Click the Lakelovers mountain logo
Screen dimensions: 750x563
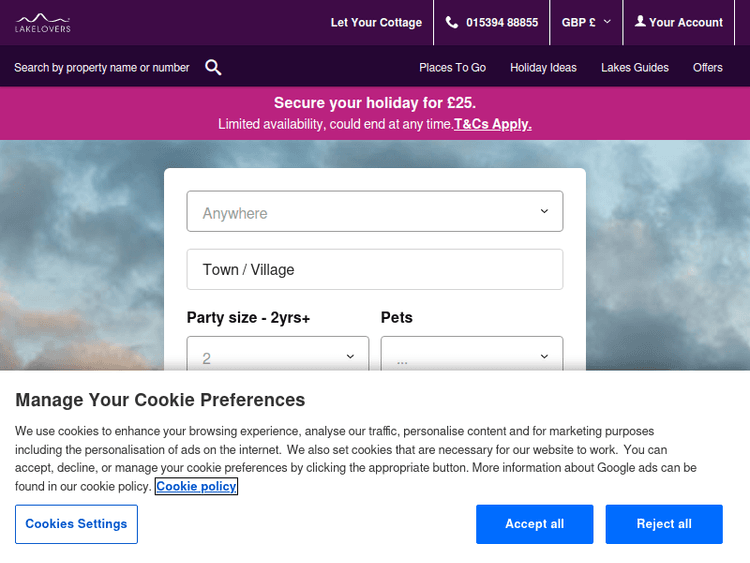pos(42,22)
